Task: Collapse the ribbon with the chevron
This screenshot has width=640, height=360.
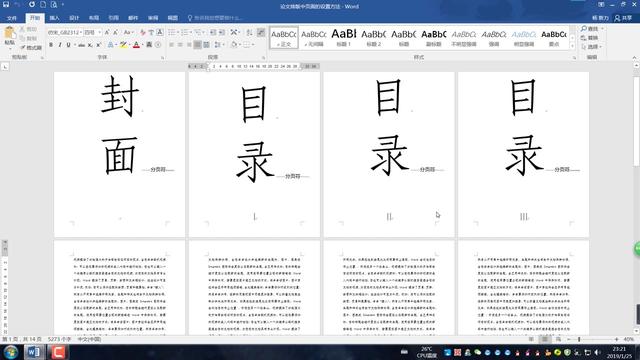Action: pos(634,58)
